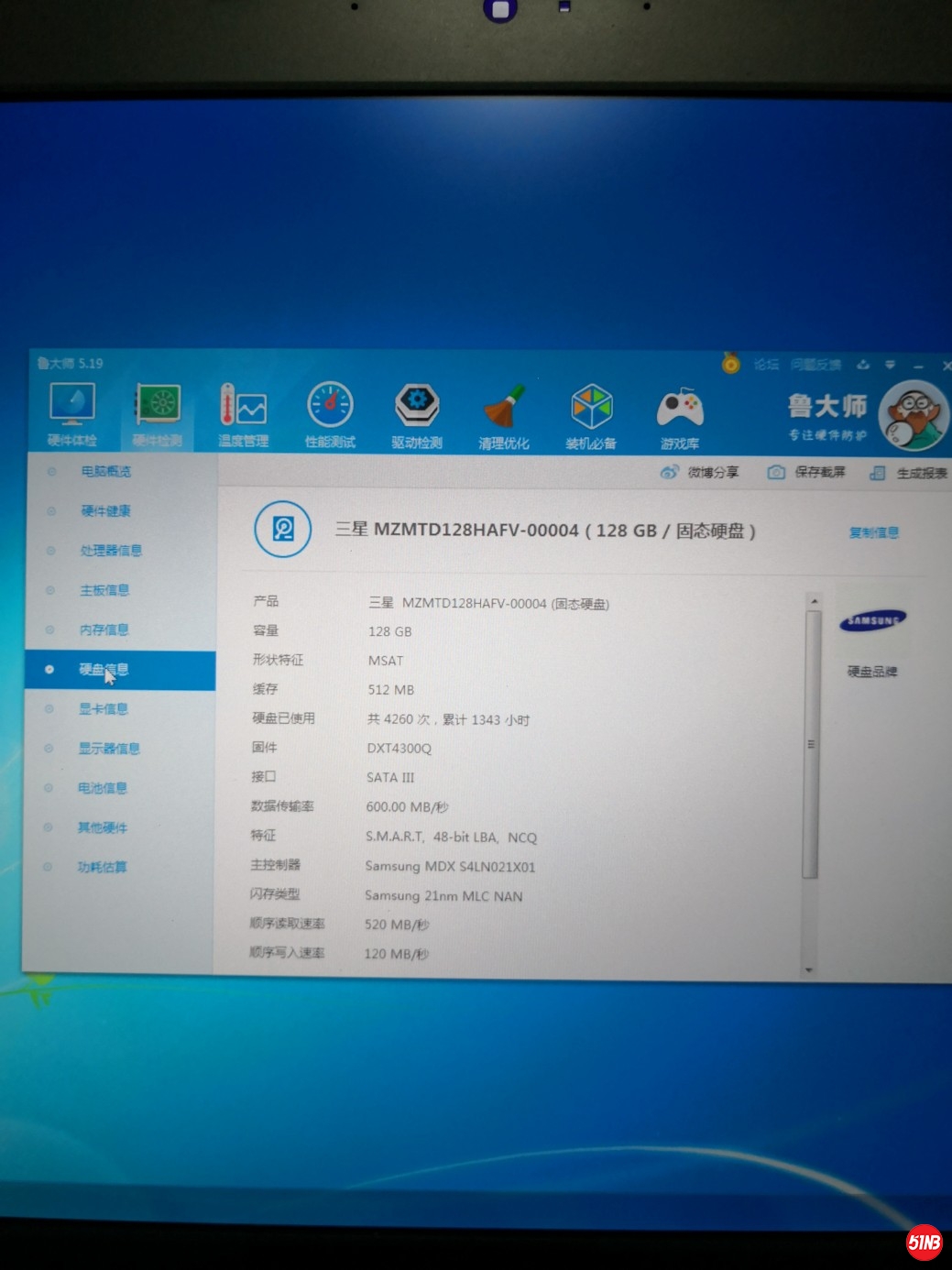Select 处理器信息 in the sidebar
This screenshot has width=952, height=1270.
[x=111, y=551]
